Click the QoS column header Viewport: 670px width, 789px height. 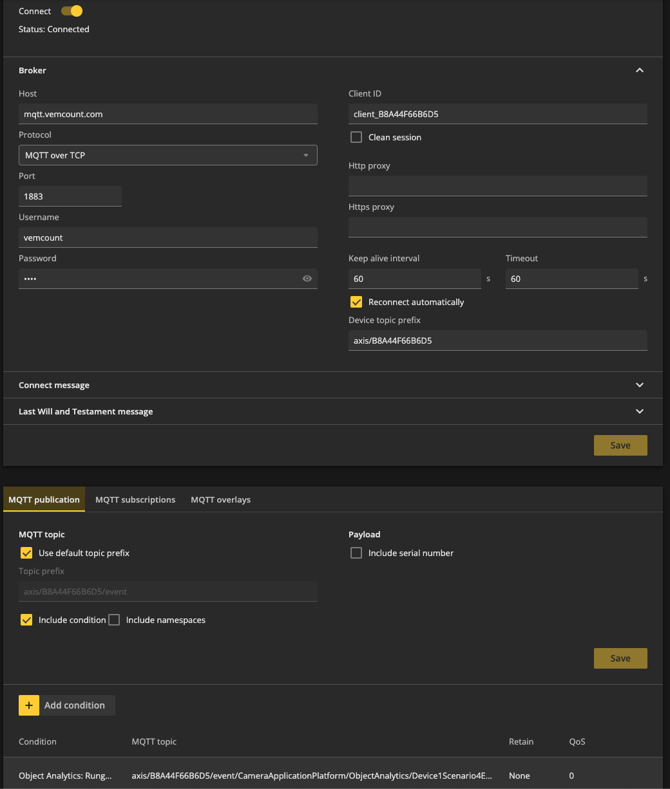[x=577, y=742]
